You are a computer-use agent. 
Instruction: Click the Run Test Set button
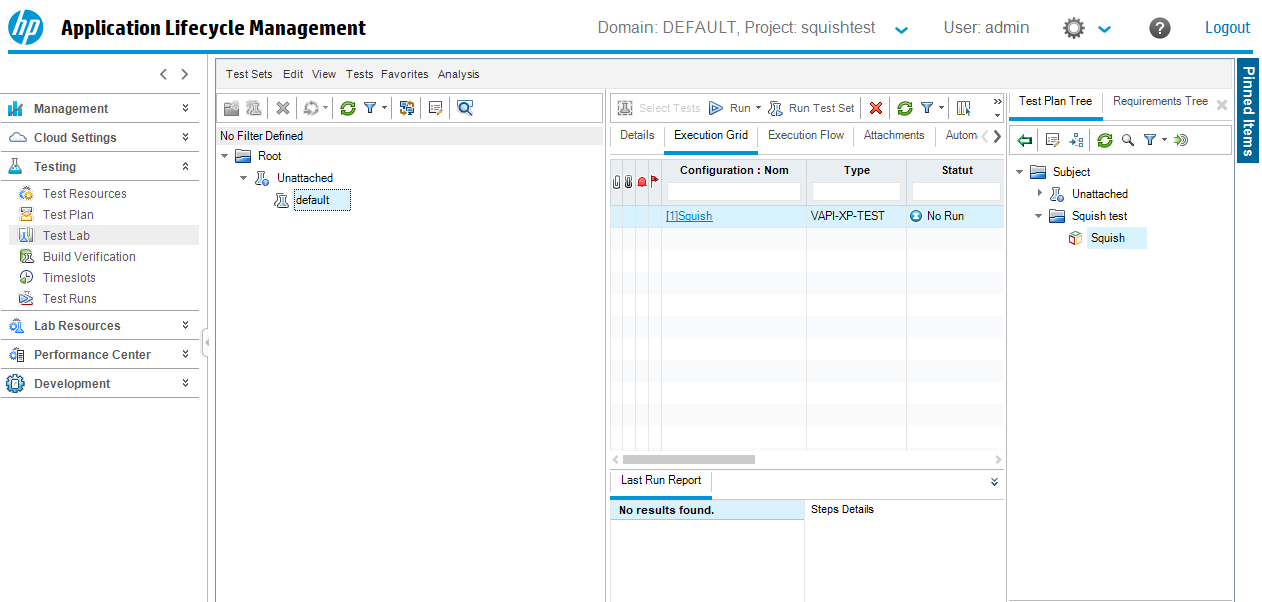811,108
